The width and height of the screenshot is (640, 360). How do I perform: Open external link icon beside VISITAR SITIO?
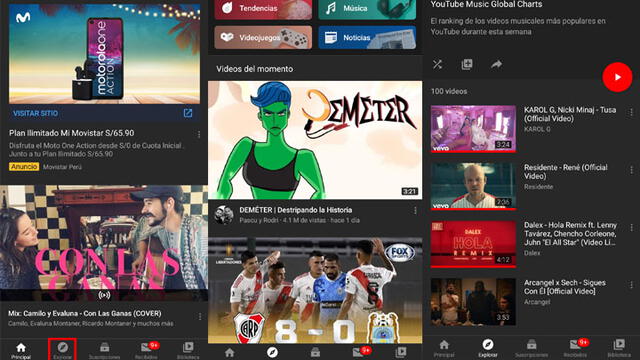[188, 113]
